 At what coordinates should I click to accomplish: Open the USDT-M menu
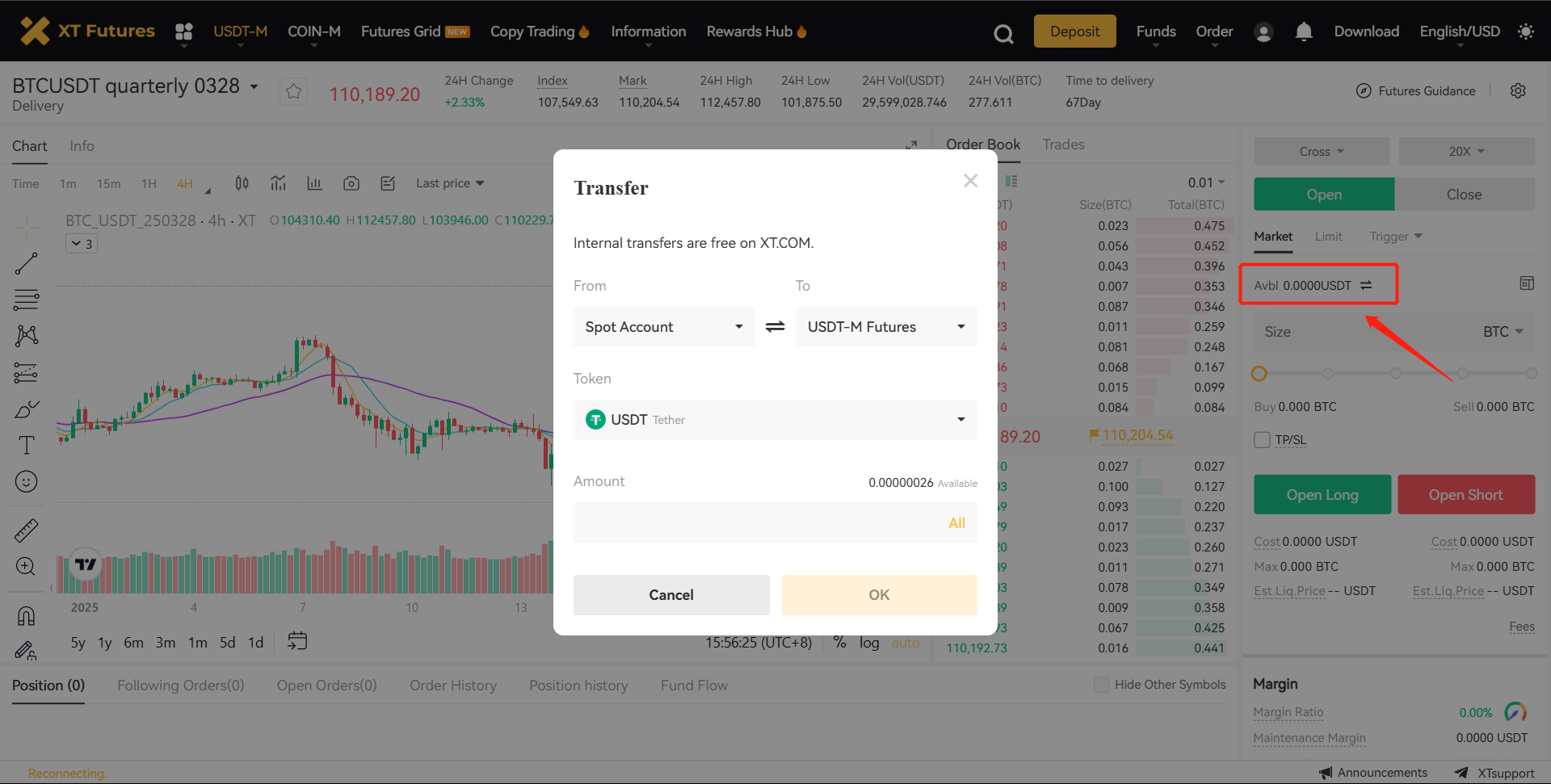coord(240,31)
